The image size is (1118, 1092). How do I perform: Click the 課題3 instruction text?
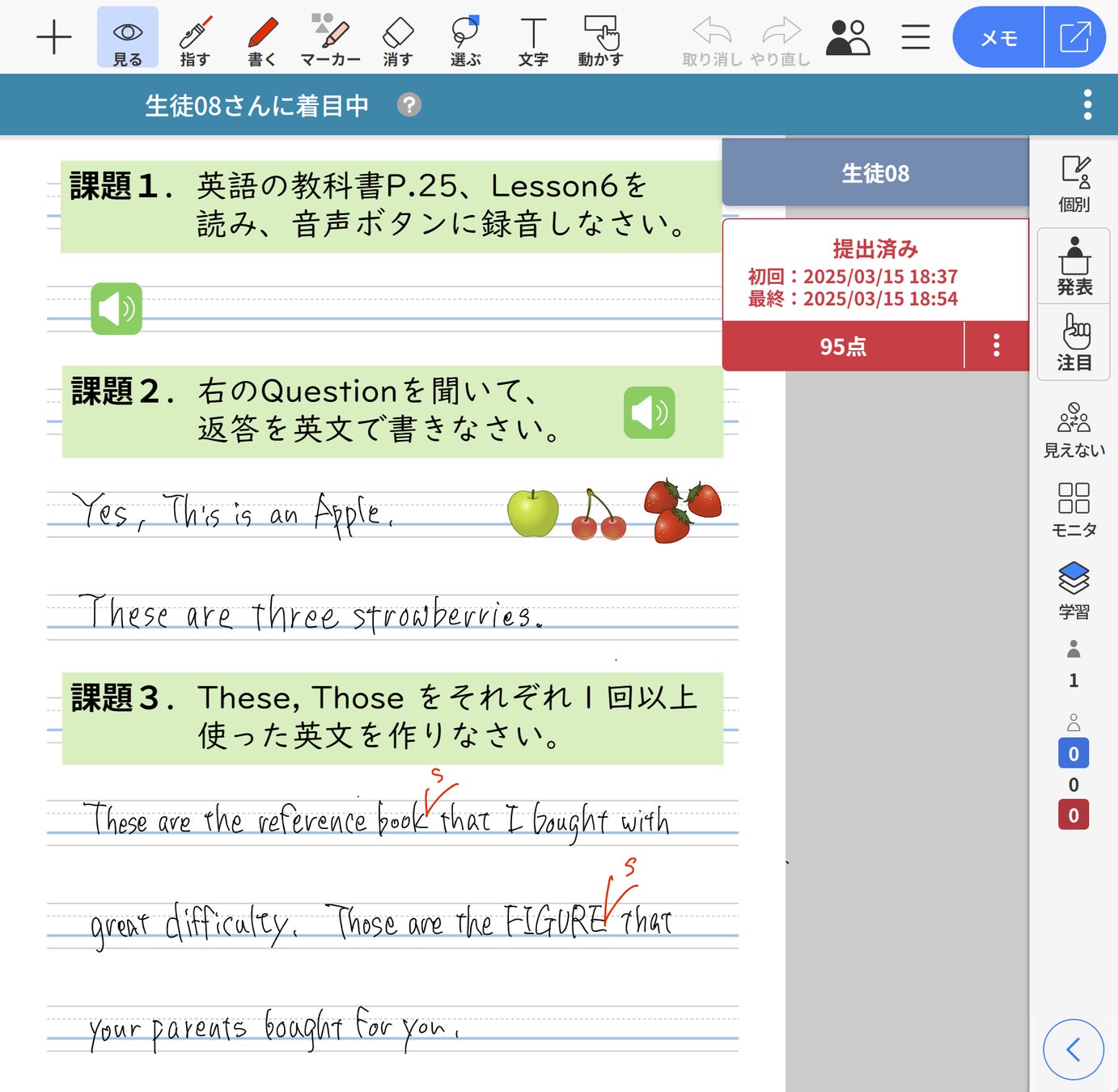(448, 717)
